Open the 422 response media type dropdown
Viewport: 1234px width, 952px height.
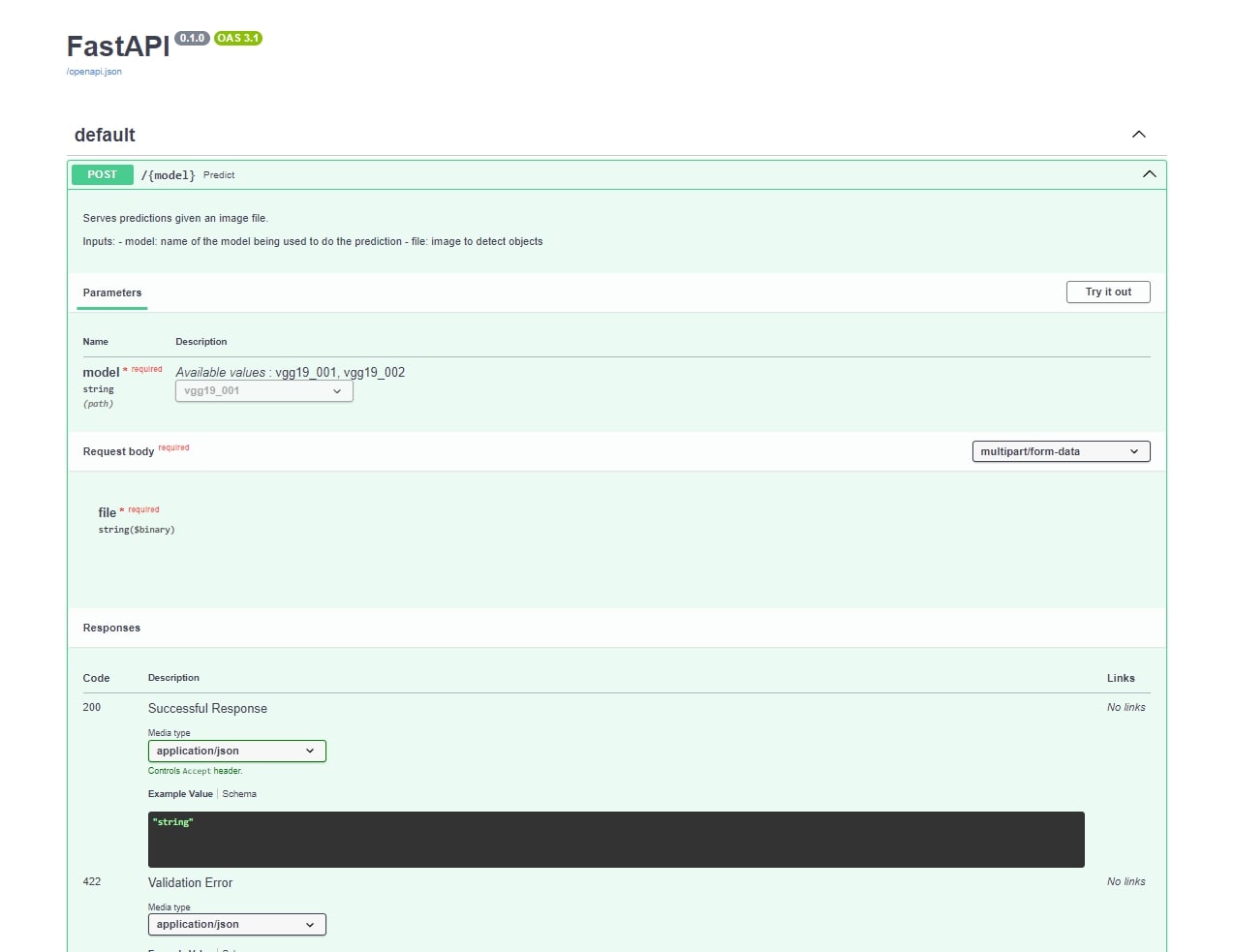click(x=237, y=924)
